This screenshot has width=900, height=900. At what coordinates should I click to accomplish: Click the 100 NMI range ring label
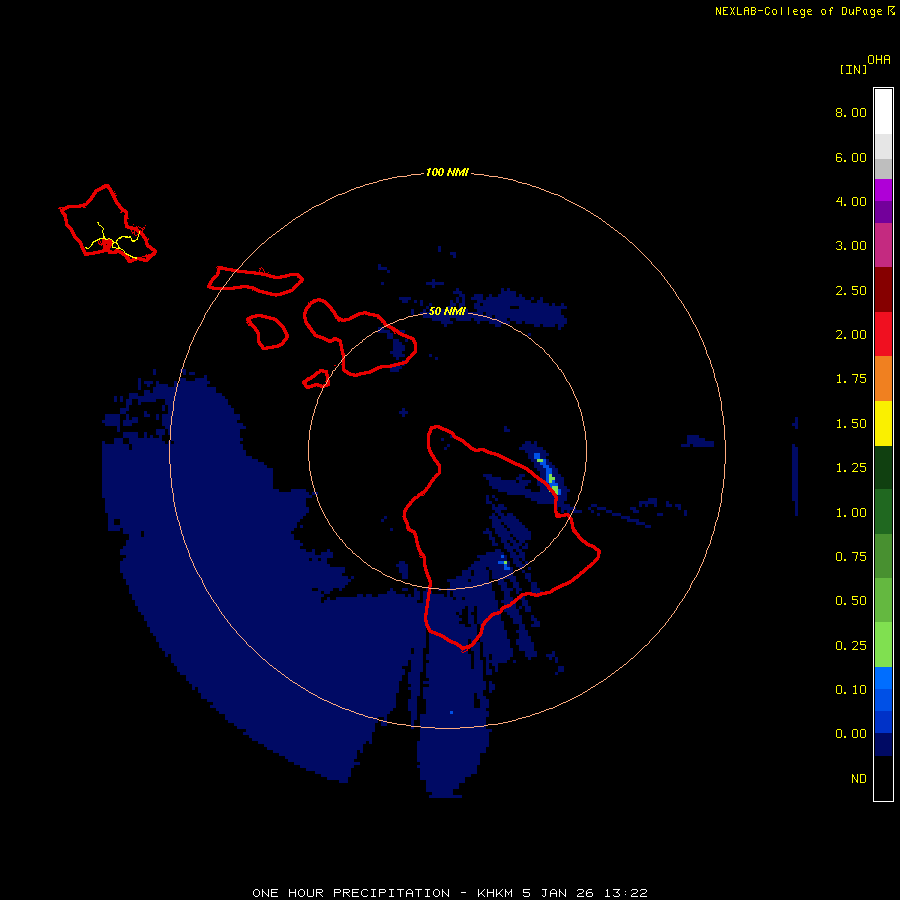coord(447,172)
